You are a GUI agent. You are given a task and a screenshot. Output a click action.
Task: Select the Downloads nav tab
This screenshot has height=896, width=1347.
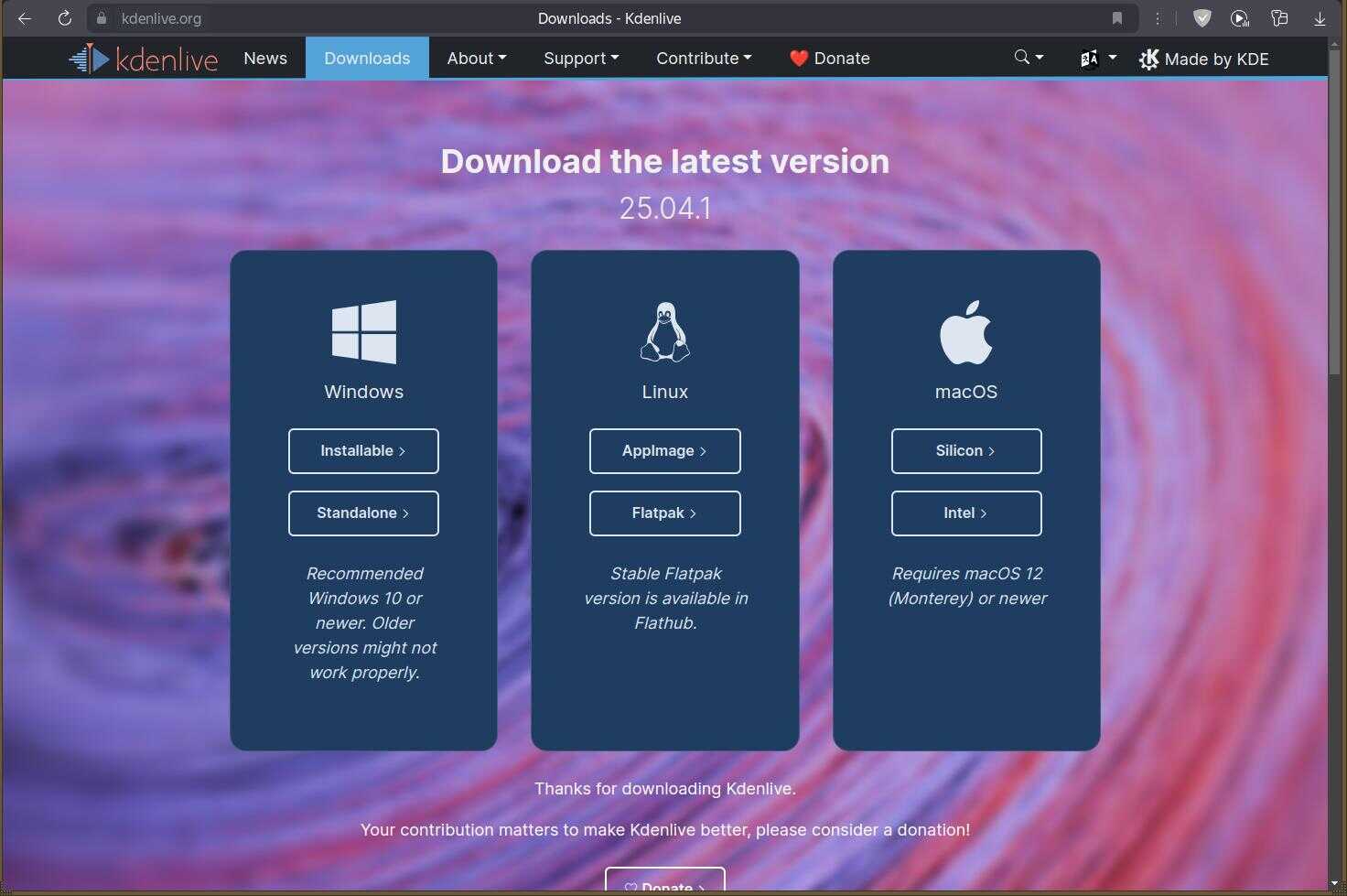367,58
